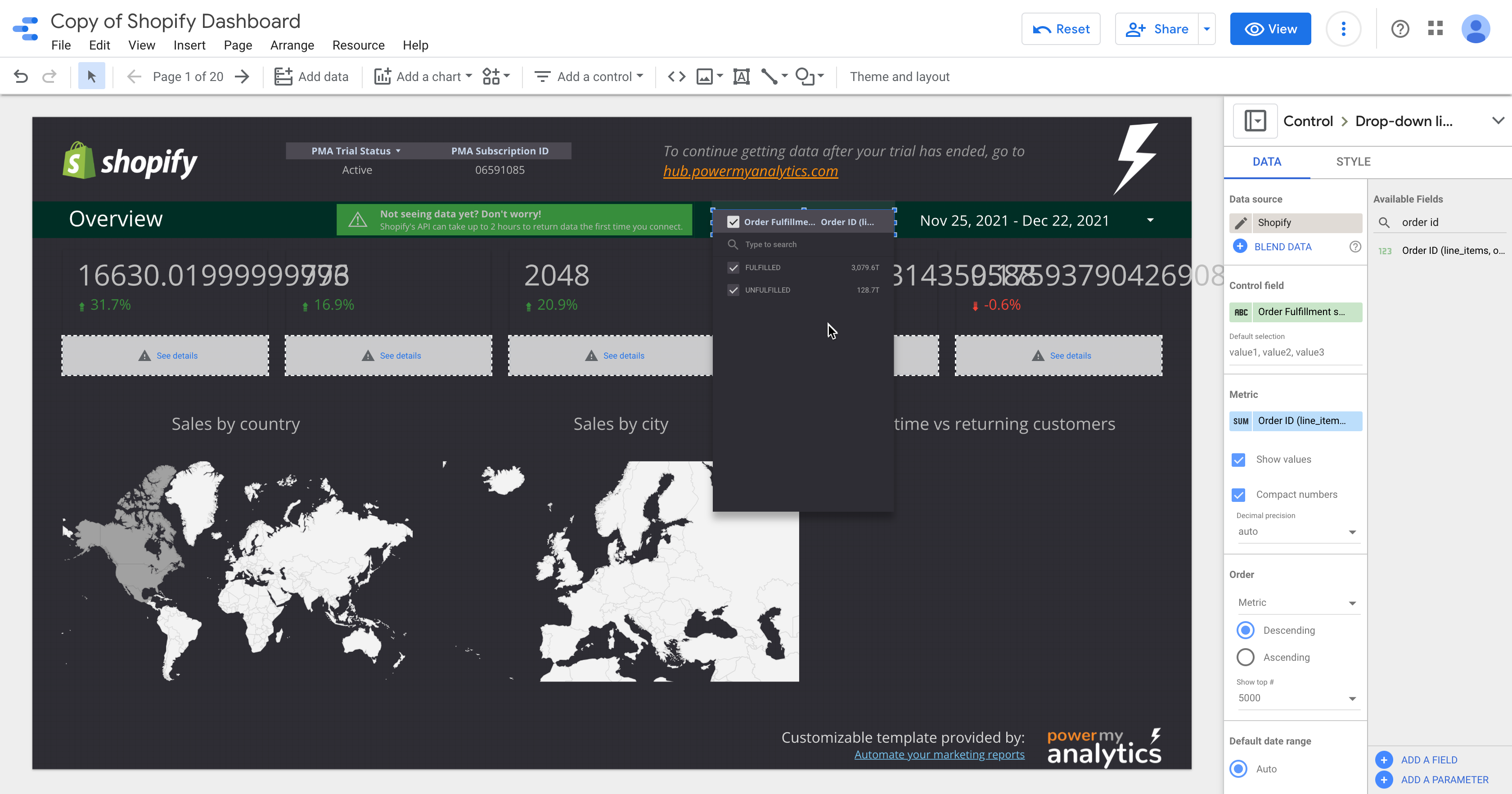The height and width of the screenshot is (794, 1512).
Task: Select the selection mode pointer tool
Action: coord(91,77)
